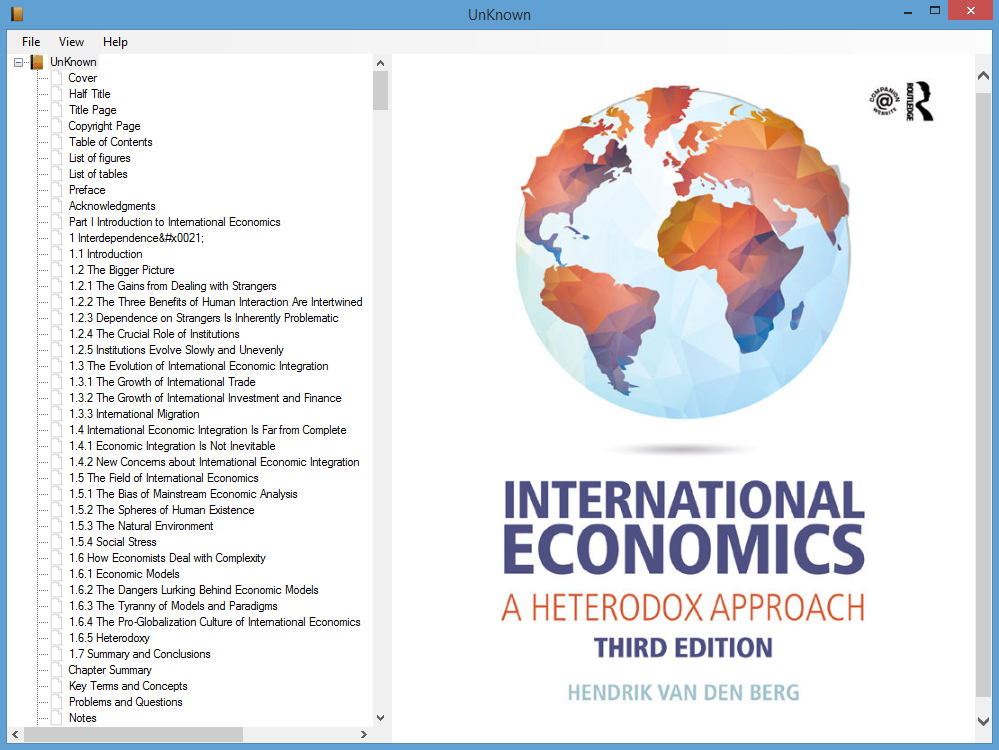Screen dimensions: 999x750
Task: Click the page view vertical scrollbar thumb
Action: pos(983,395)
